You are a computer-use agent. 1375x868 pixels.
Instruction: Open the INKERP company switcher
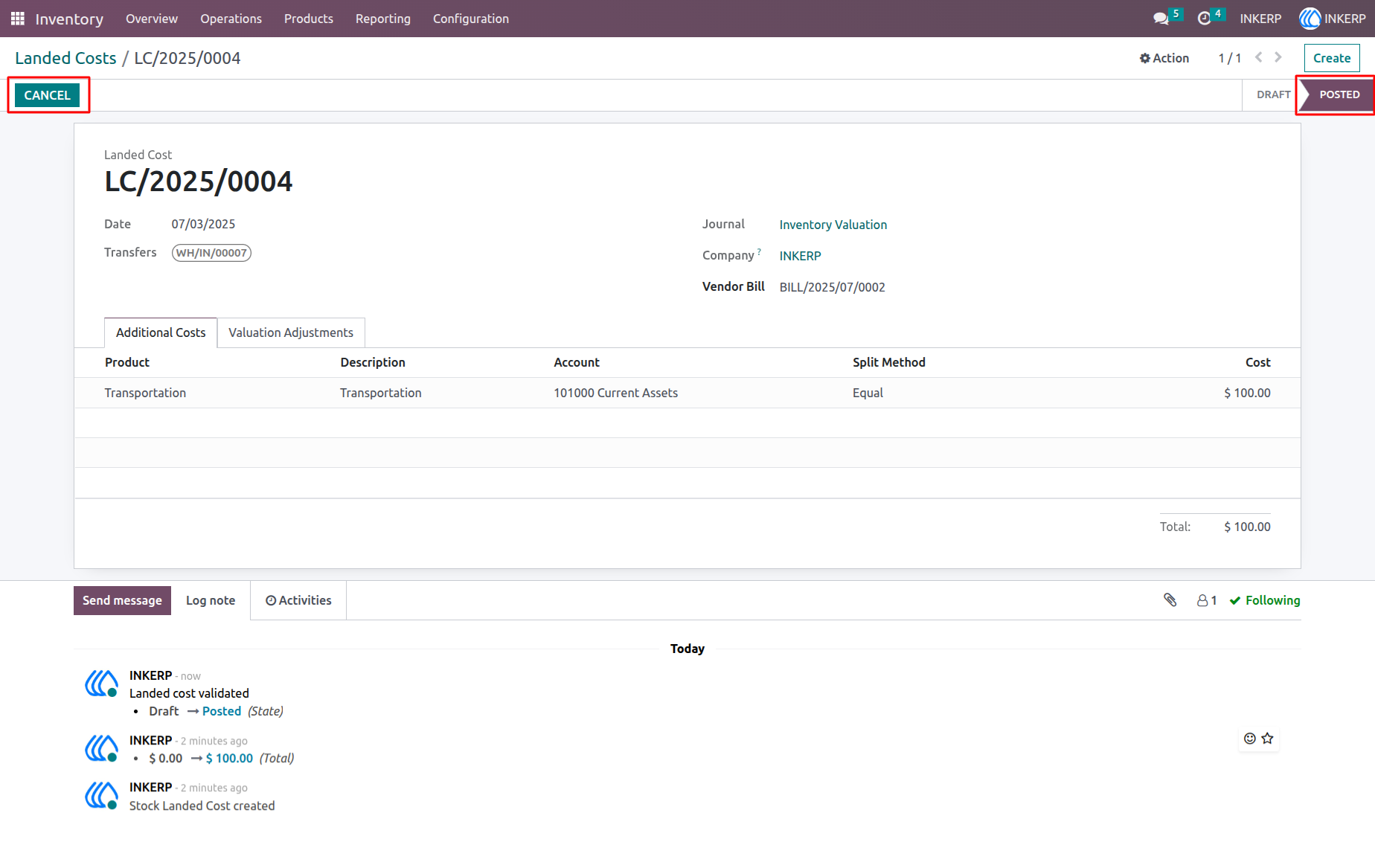tap(1260, 19)
